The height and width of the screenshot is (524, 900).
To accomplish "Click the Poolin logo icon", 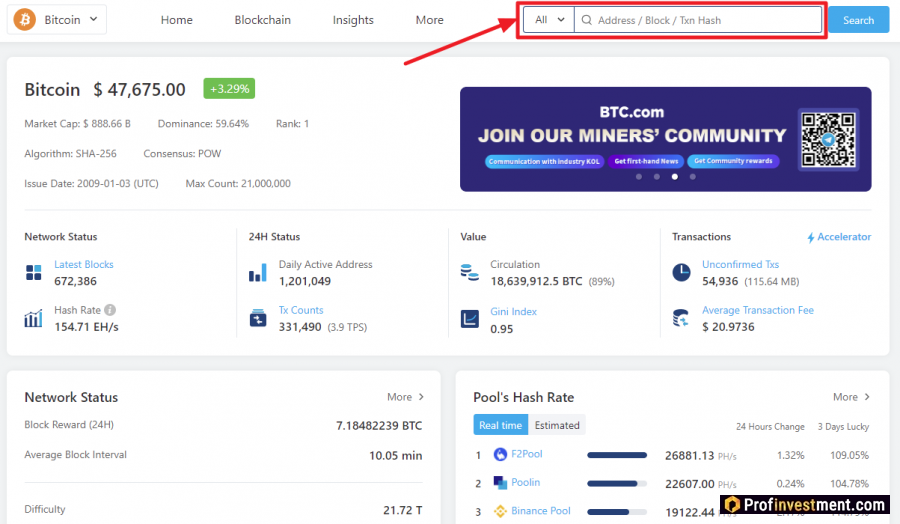I will [x=500, y=483].
